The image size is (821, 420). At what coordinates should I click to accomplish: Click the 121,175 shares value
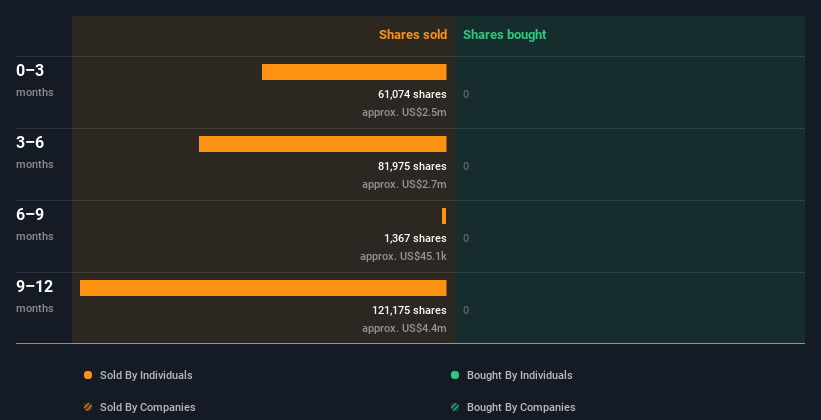409,310
